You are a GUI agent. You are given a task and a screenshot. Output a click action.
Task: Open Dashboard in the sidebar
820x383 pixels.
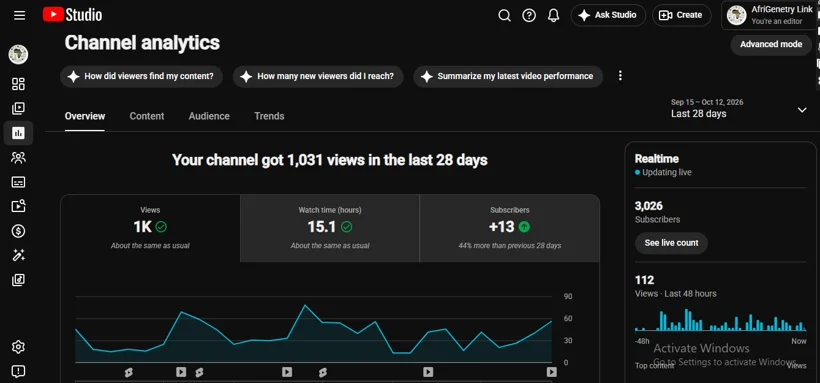(18, 84)
